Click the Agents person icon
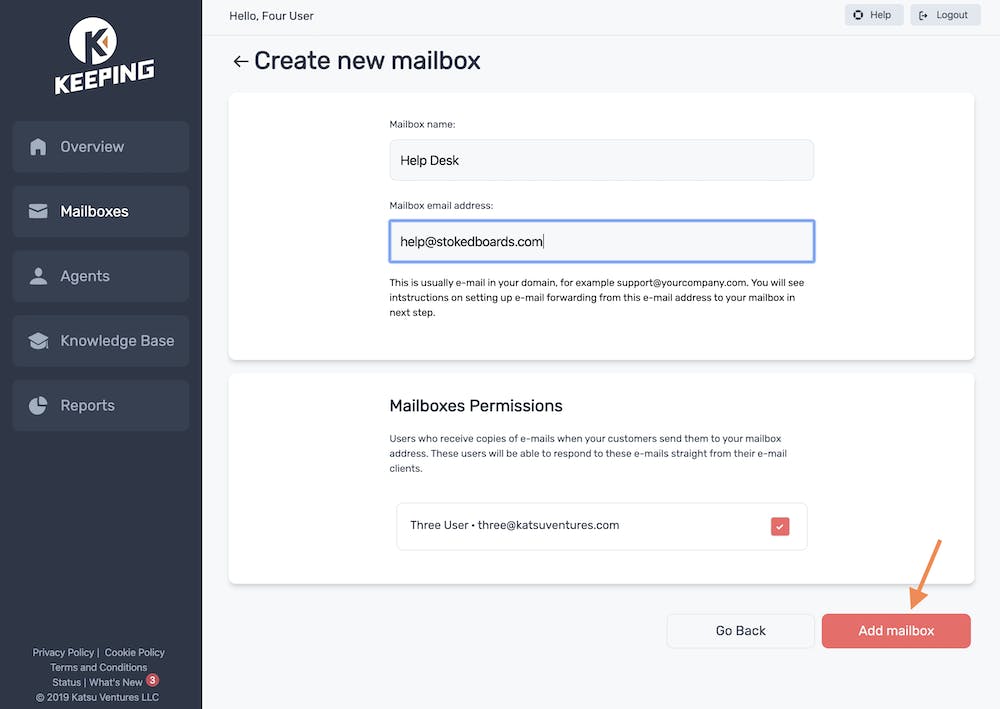The width and height of the screenshot is (1000, 709). click(x=38, y=276)
